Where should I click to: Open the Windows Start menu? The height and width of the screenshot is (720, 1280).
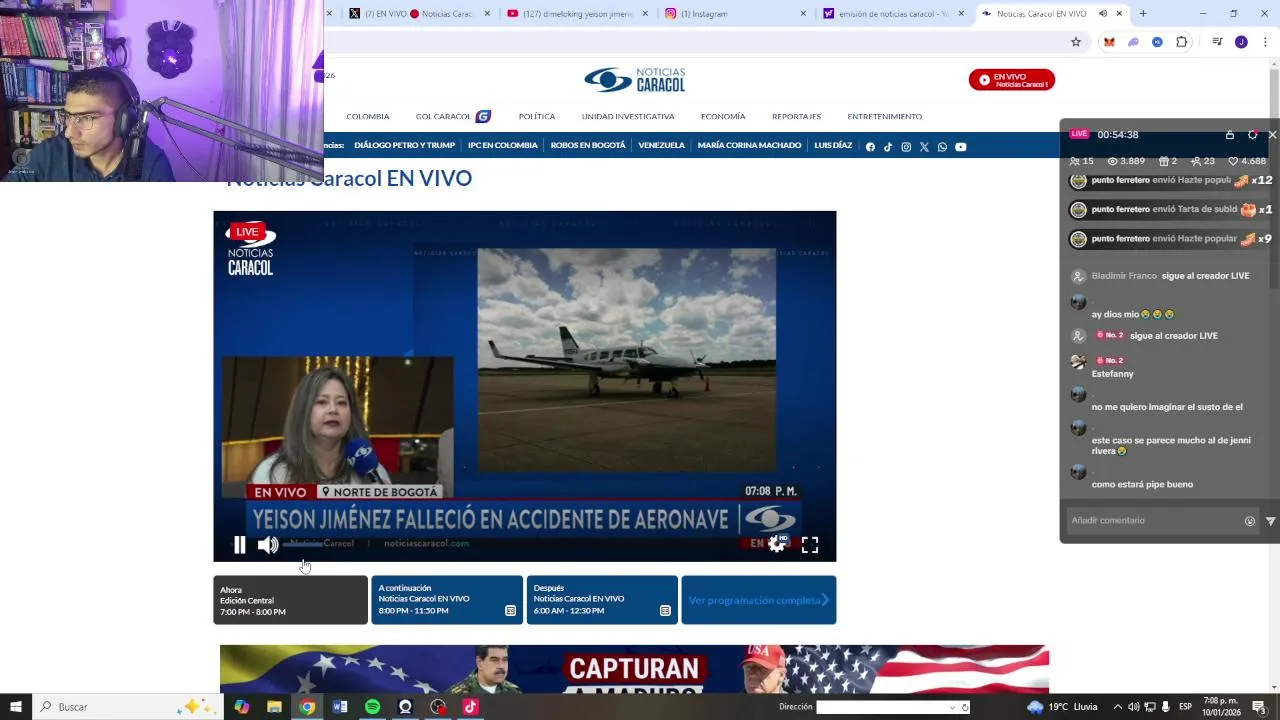16,707
